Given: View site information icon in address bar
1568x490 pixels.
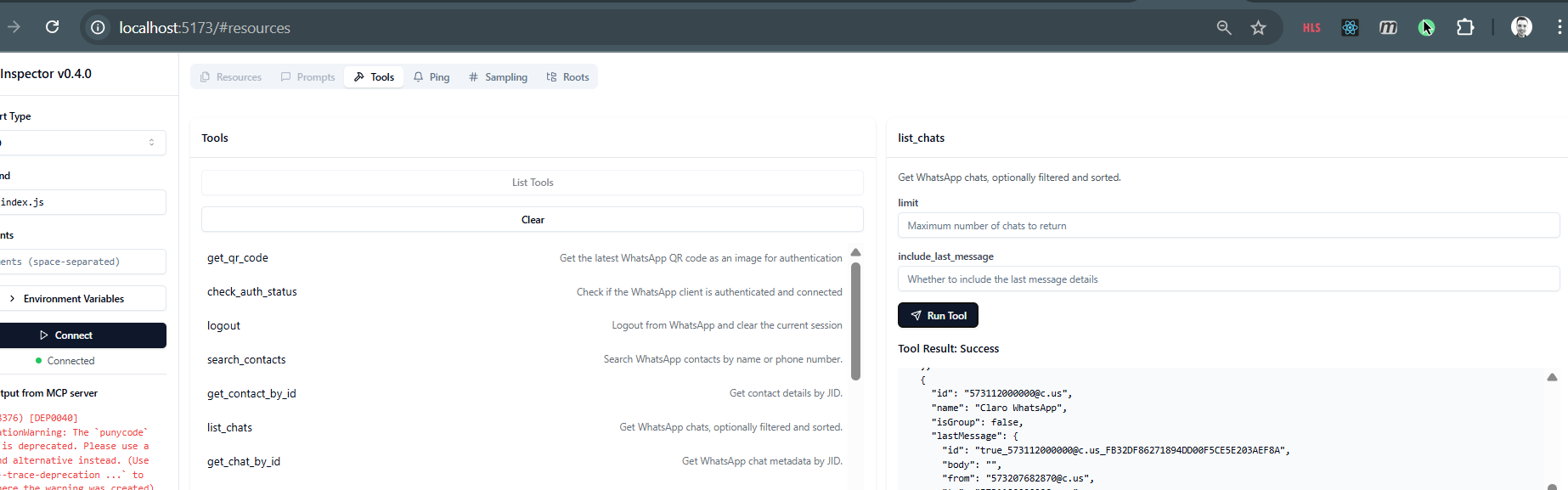Looking at the screenshot, I should [99, 28].
